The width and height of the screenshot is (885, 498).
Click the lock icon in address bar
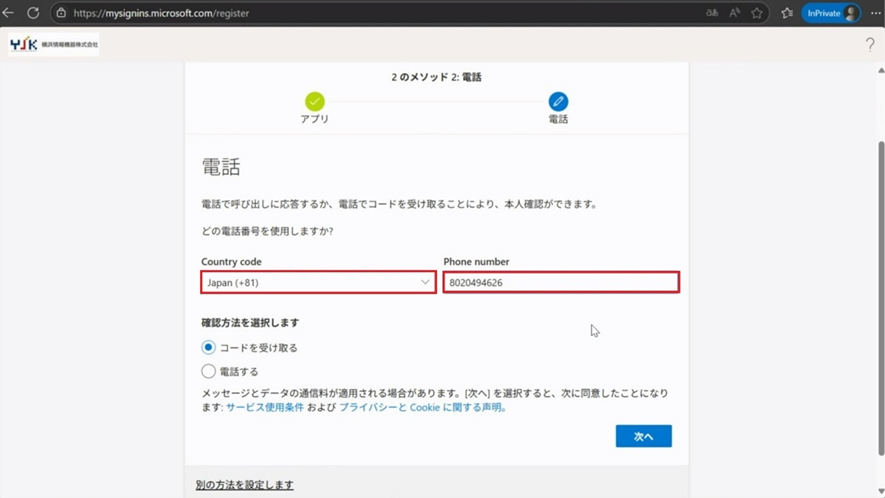click(61, 13)
